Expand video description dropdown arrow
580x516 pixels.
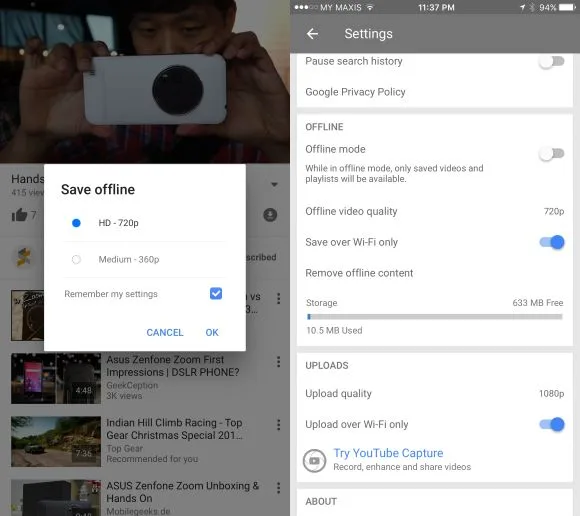coord(274,184)
